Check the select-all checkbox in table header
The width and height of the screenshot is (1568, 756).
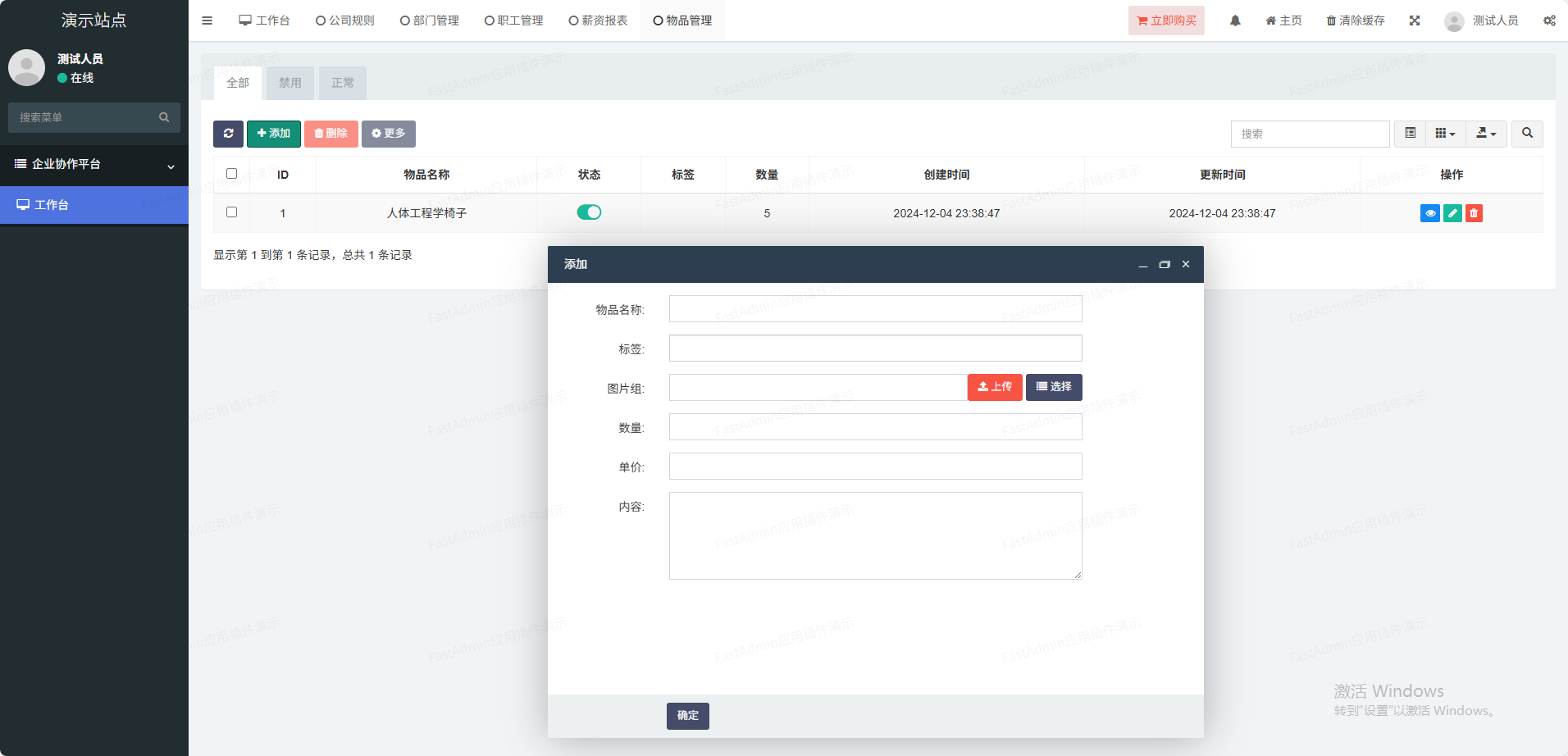231,174
